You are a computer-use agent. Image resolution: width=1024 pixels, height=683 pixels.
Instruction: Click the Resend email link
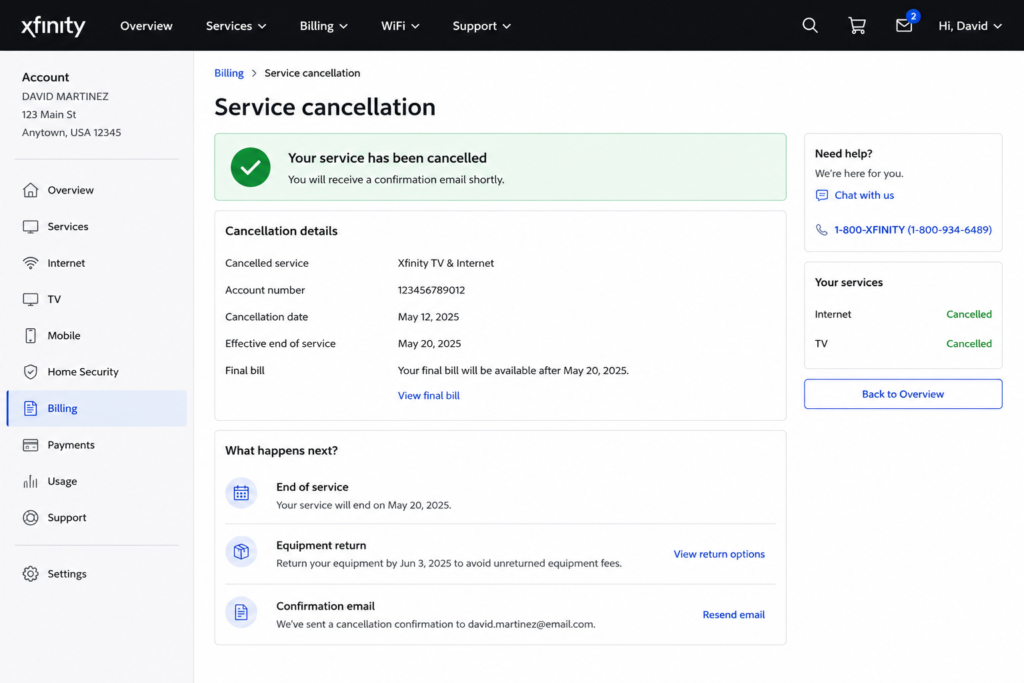(x=733, y=614)
